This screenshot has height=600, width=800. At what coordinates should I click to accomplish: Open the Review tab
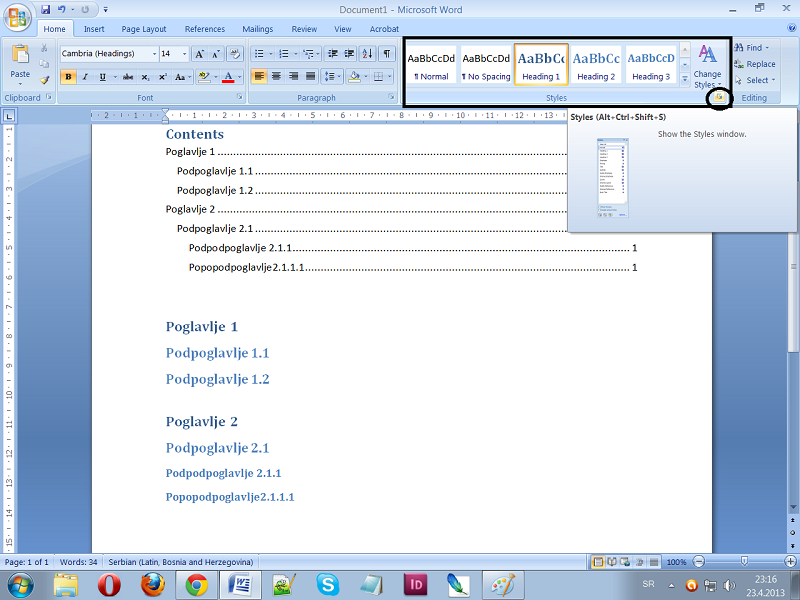(x=304, y=29)
